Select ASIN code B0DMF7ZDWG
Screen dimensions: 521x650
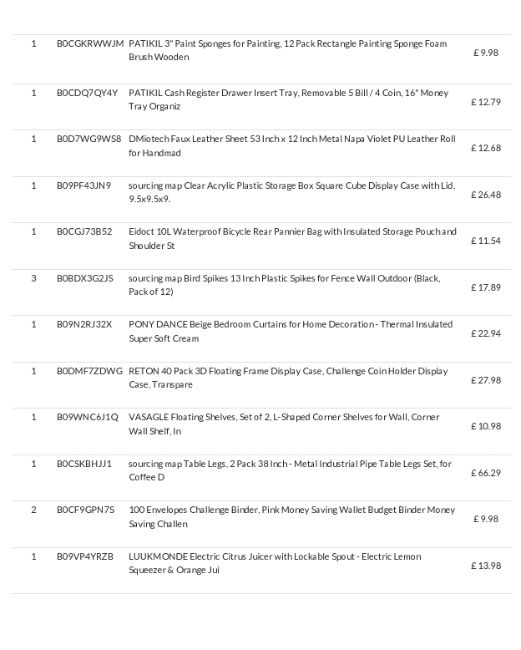(90, 371)
